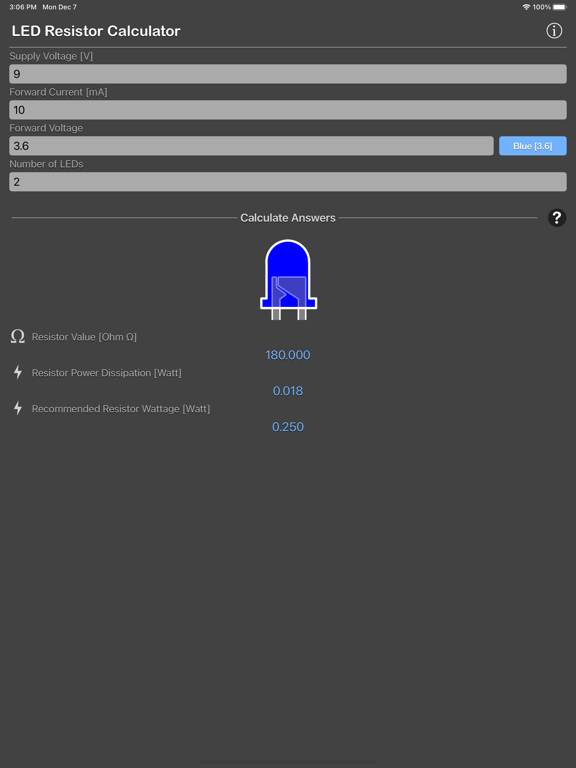Click the Resistor Power Dissipation [Watt] label

click(106, 373)
